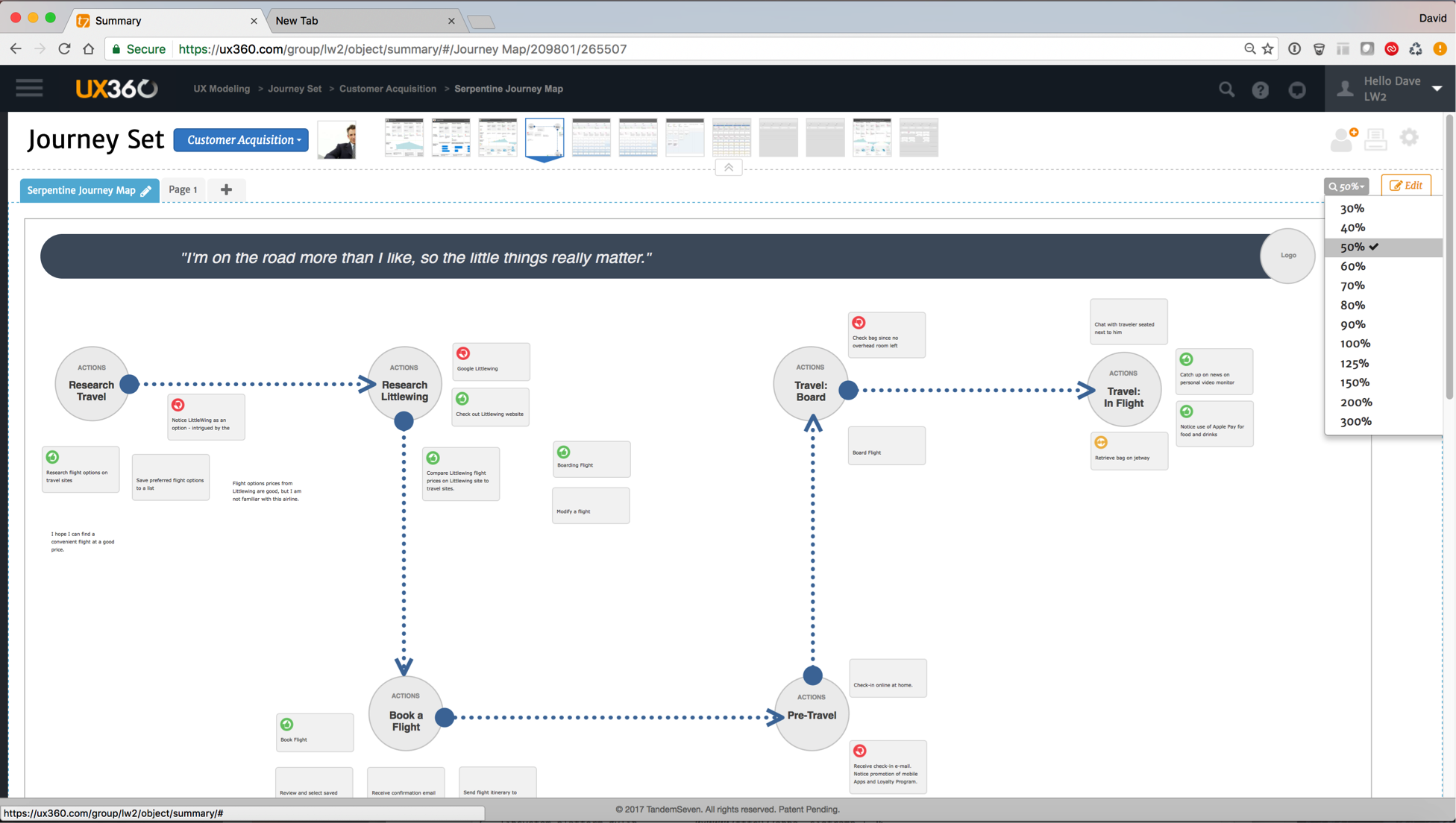The height and width of the screenshot is (823, 1456).
Task: Click the chat bubble icon in header
Action: pos(1297,89)
